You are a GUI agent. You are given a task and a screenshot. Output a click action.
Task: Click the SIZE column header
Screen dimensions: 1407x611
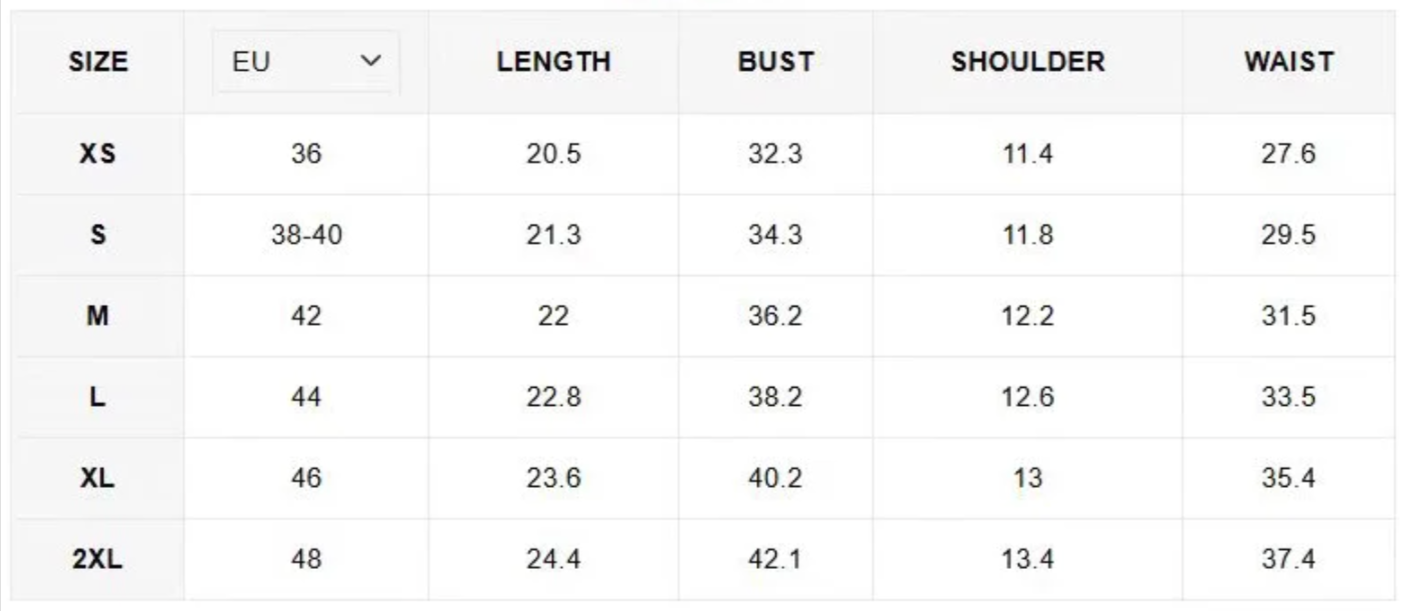click(98, 62)
